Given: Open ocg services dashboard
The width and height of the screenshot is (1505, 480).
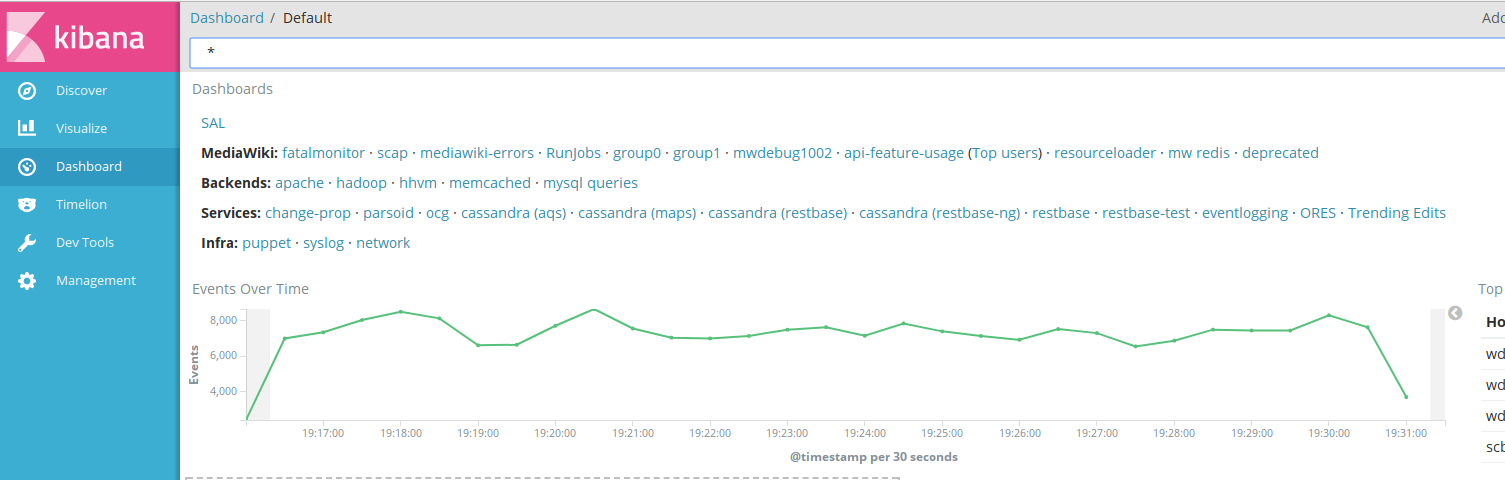Looking at the screenshot, I should 437,213.
